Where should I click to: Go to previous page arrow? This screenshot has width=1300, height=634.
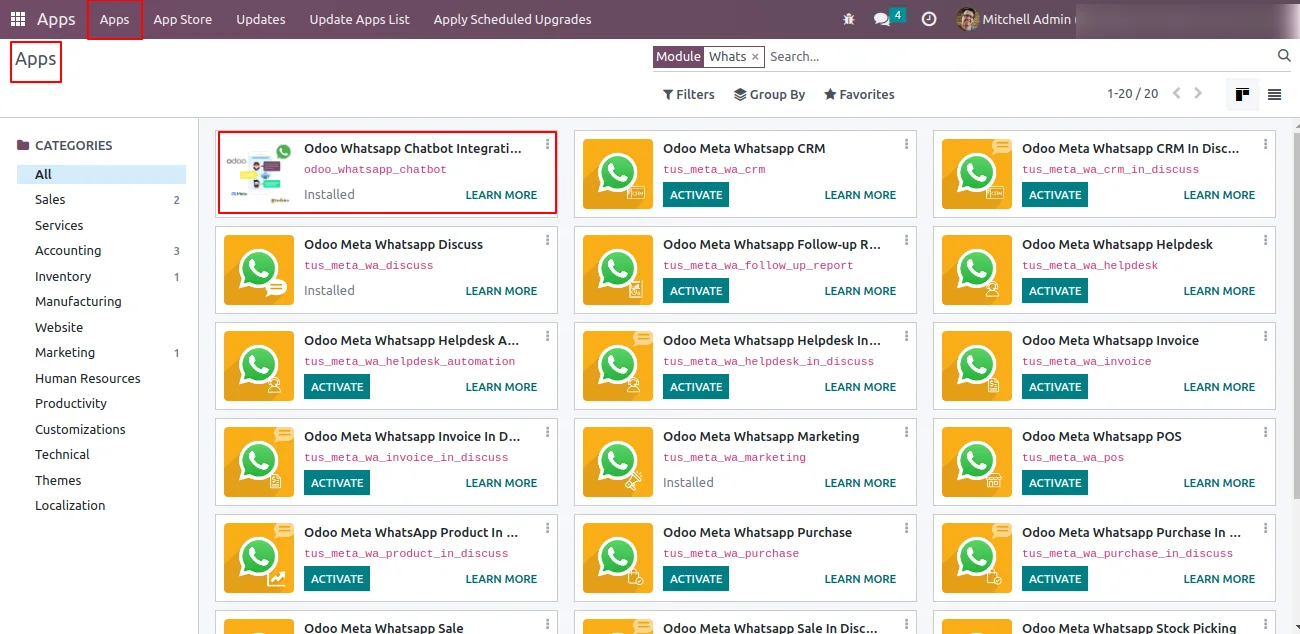[1176, 93]
